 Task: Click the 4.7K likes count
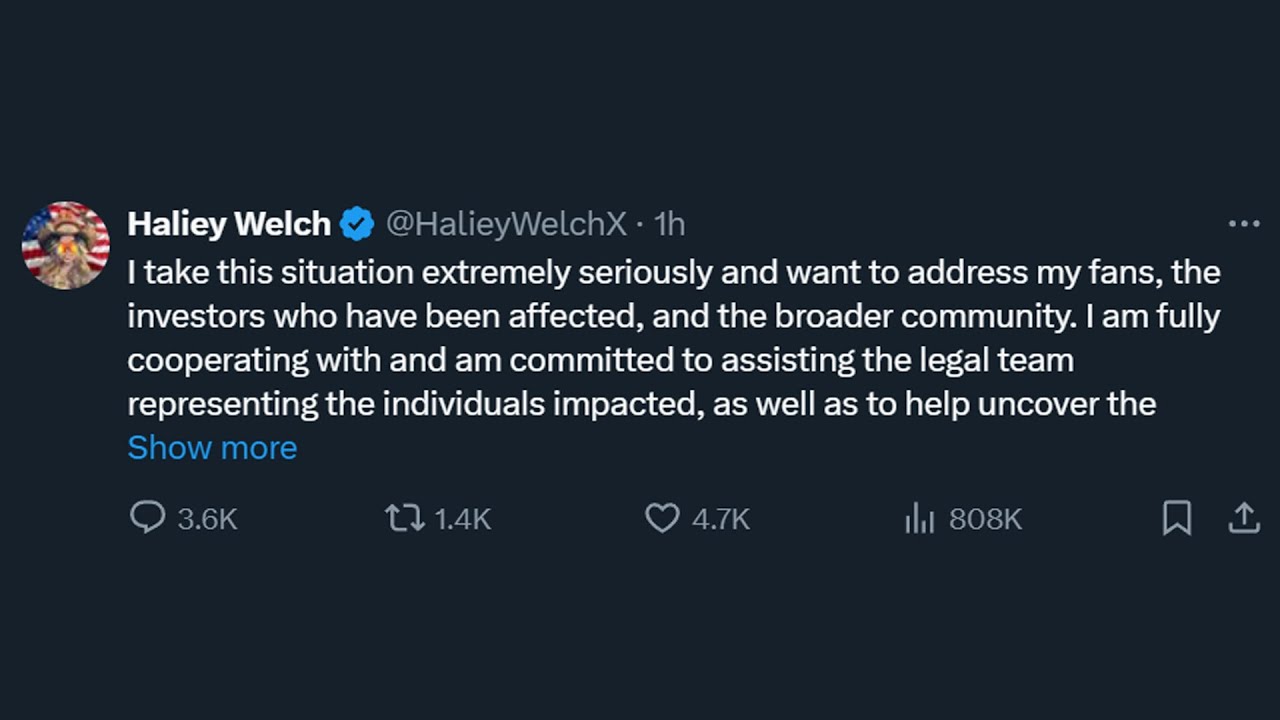(720, 519)
